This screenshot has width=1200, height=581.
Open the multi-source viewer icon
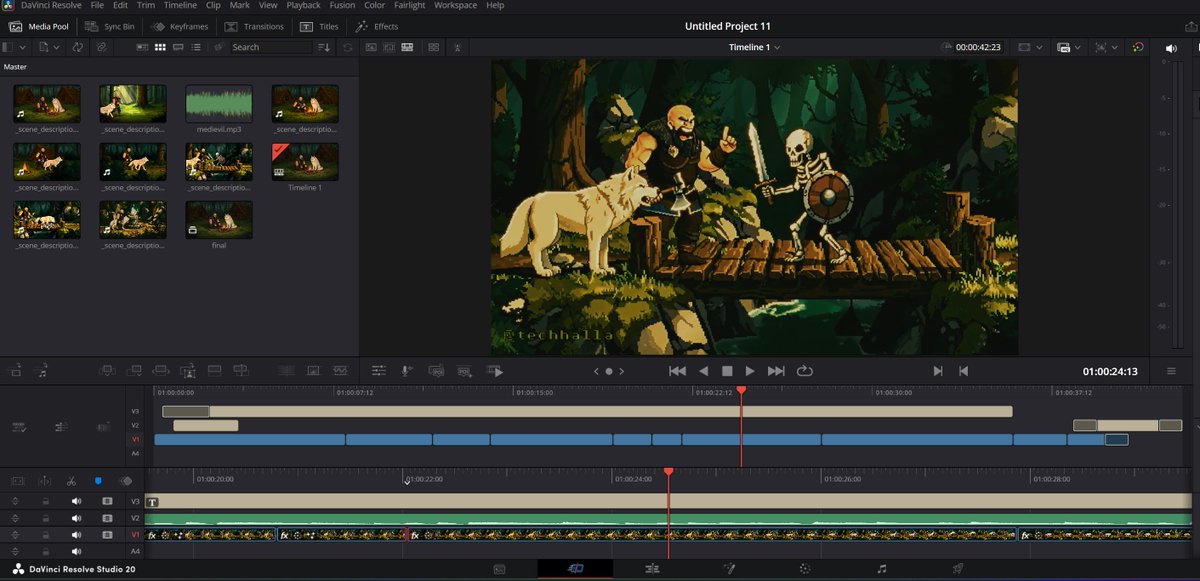[433, 47]
